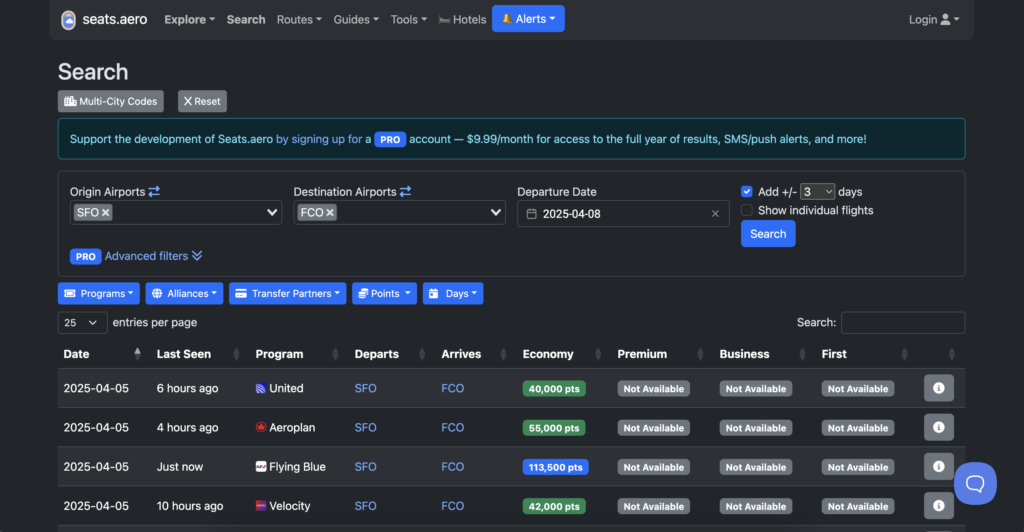Sort table by Premium column
Viewport: 1024px width, 532px height.
(700, 354)
